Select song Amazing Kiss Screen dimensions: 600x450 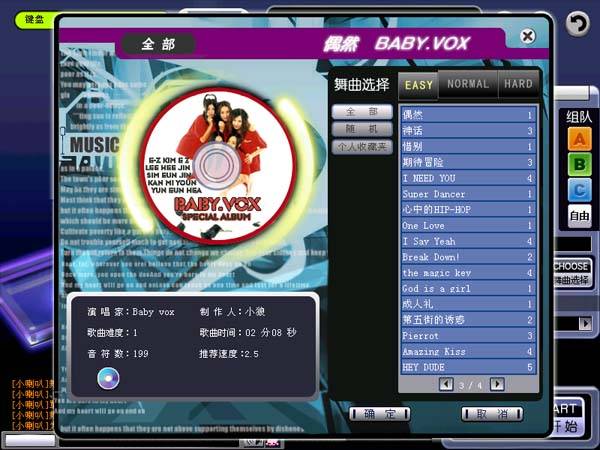468,351
